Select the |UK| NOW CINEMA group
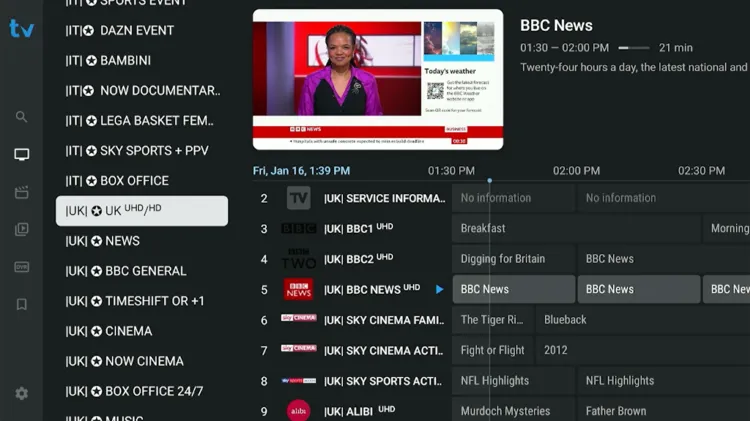The image size is (750, 421). [142, 362]
